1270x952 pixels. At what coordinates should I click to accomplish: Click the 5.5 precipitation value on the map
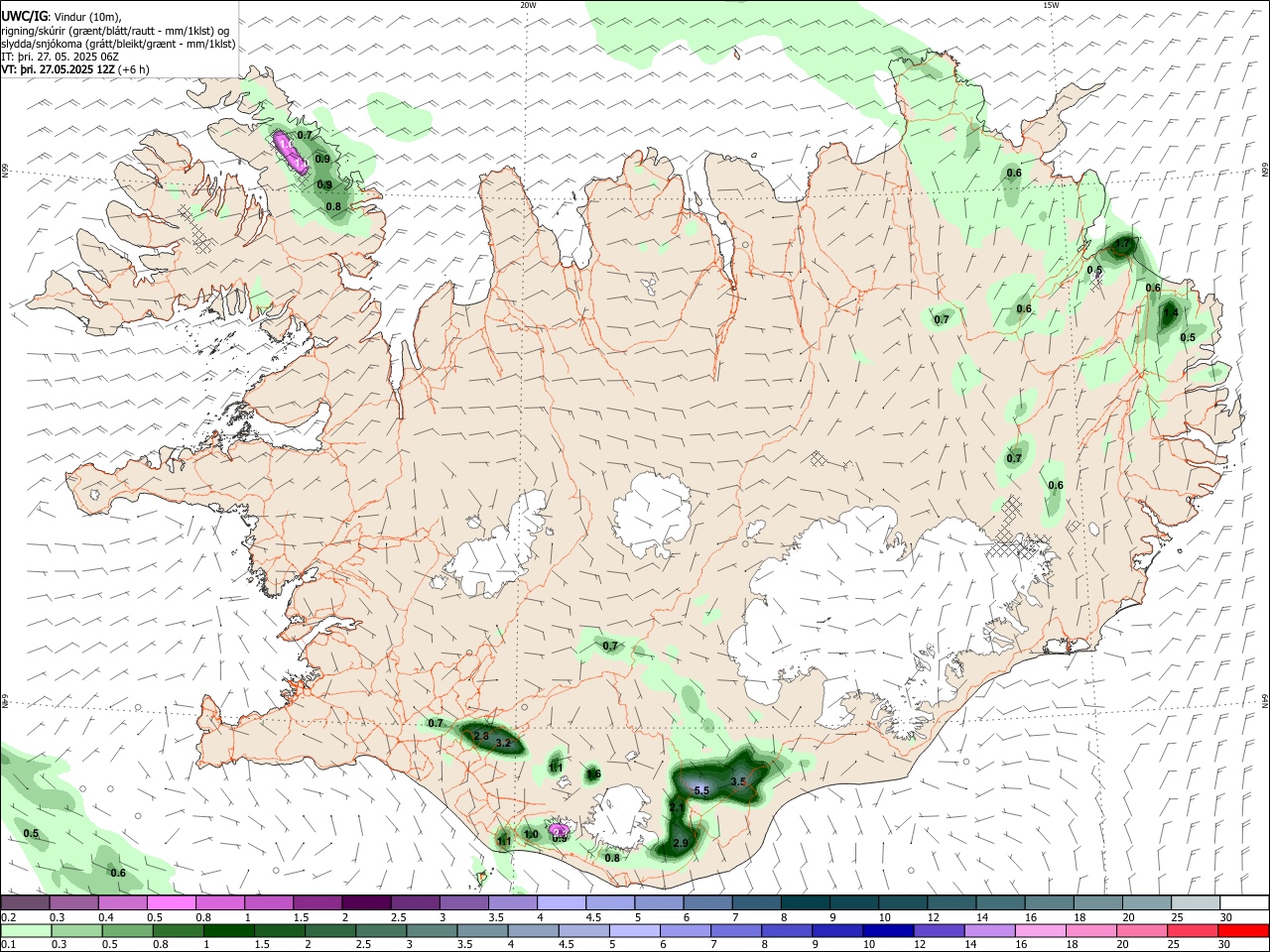tap(701, 790)
